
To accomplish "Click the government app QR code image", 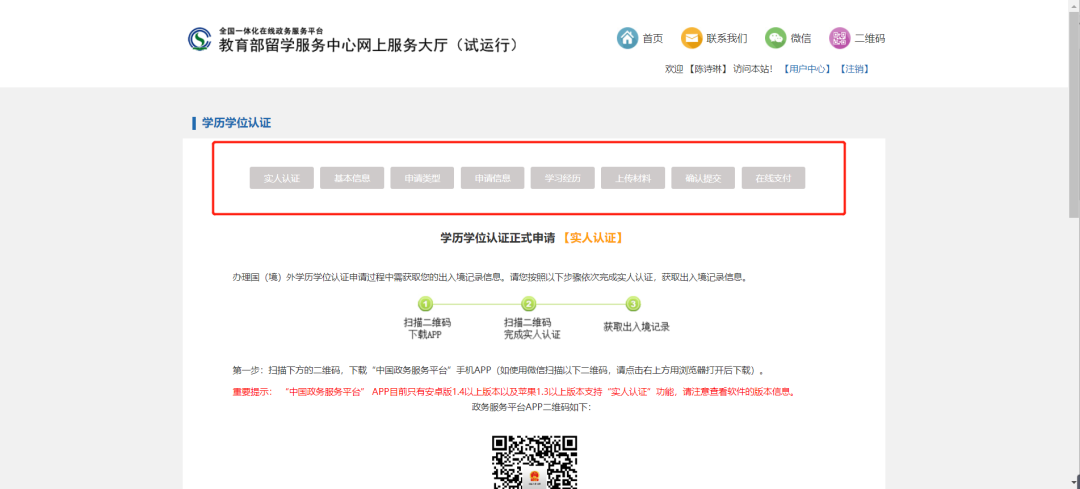I will tap(534, 462).
